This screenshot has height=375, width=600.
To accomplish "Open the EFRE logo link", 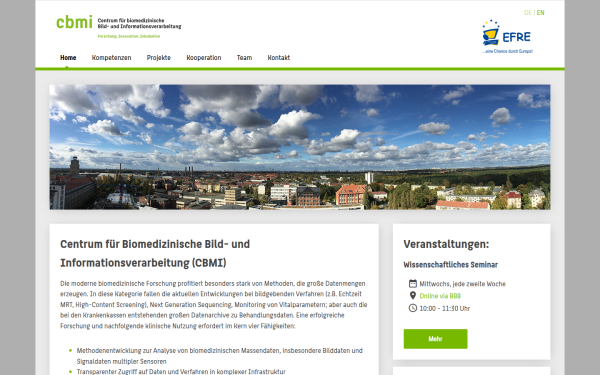I will (x=507, y=37).
